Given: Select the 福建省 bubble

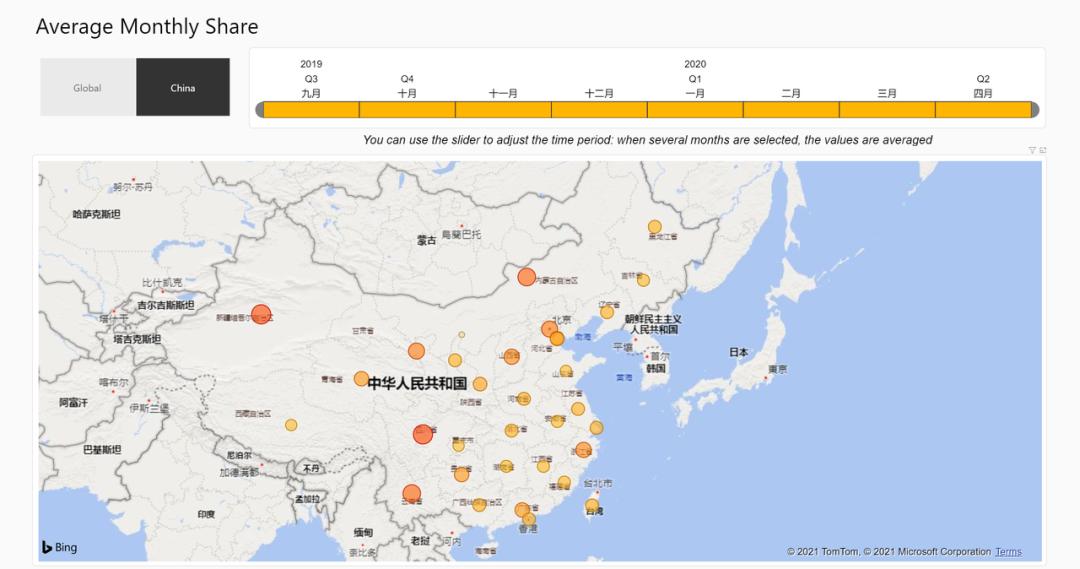Looking at the screenshot, I should pos(564,482).
